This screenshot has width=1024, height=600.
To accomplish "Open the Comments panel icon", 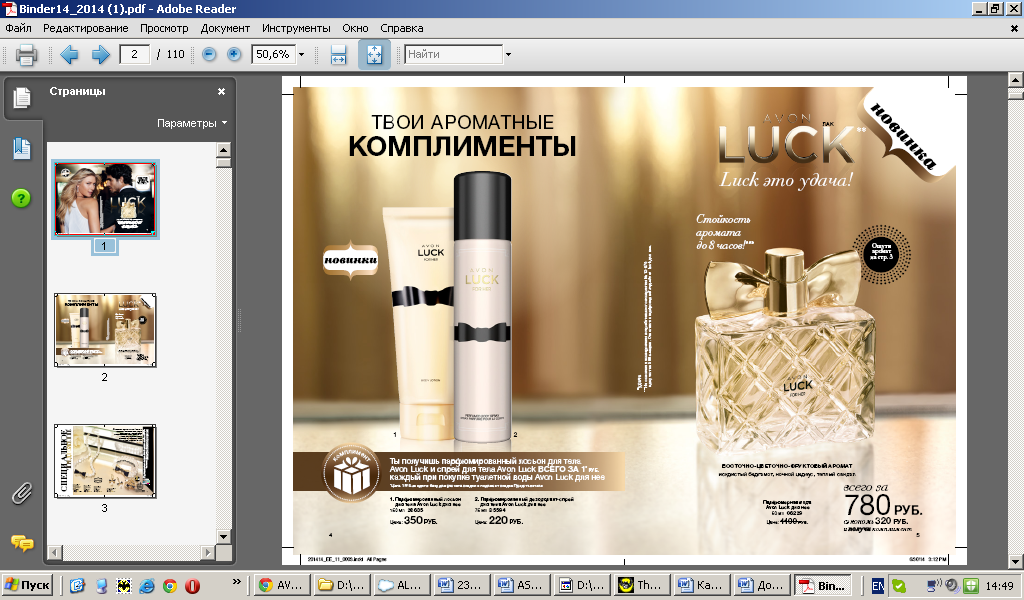I will tap(22, 543).
